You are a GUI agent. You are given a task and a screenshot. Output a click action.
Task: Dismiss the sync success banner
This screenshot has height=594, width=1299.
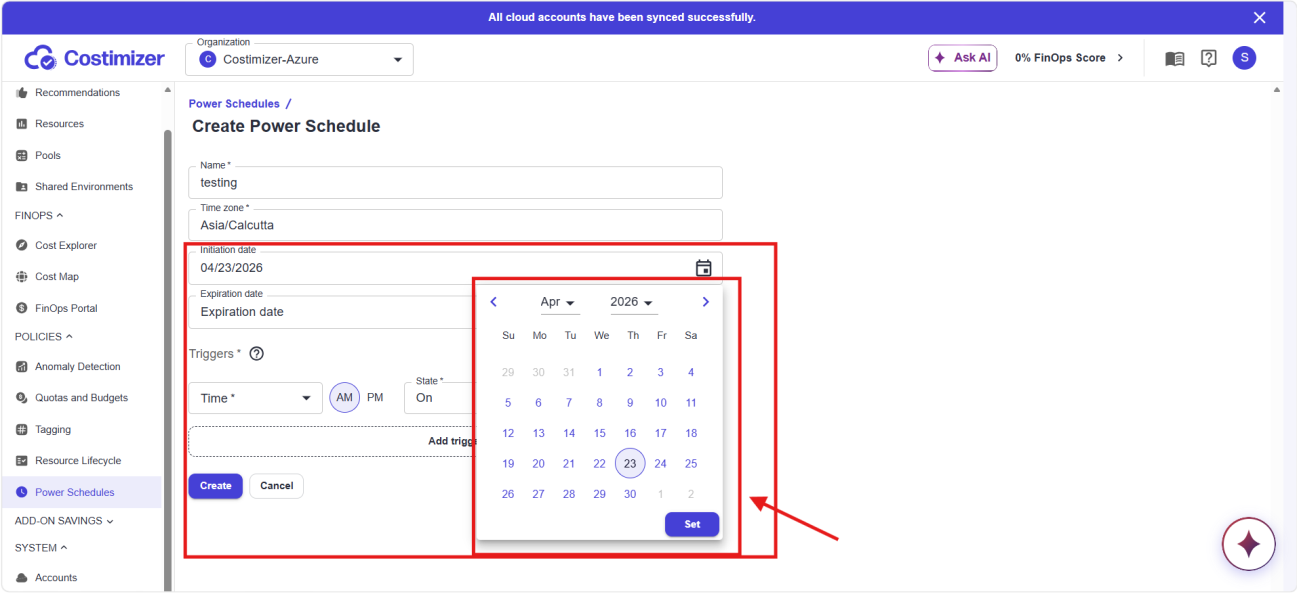1260,18
